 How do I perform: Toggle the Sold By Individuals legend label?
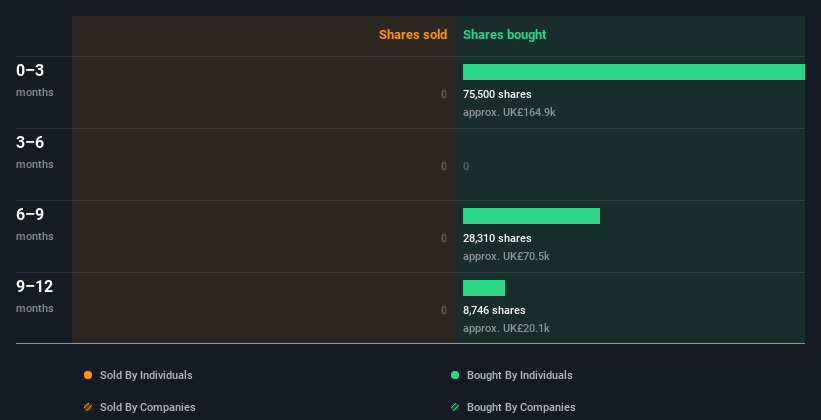point(146,375)
